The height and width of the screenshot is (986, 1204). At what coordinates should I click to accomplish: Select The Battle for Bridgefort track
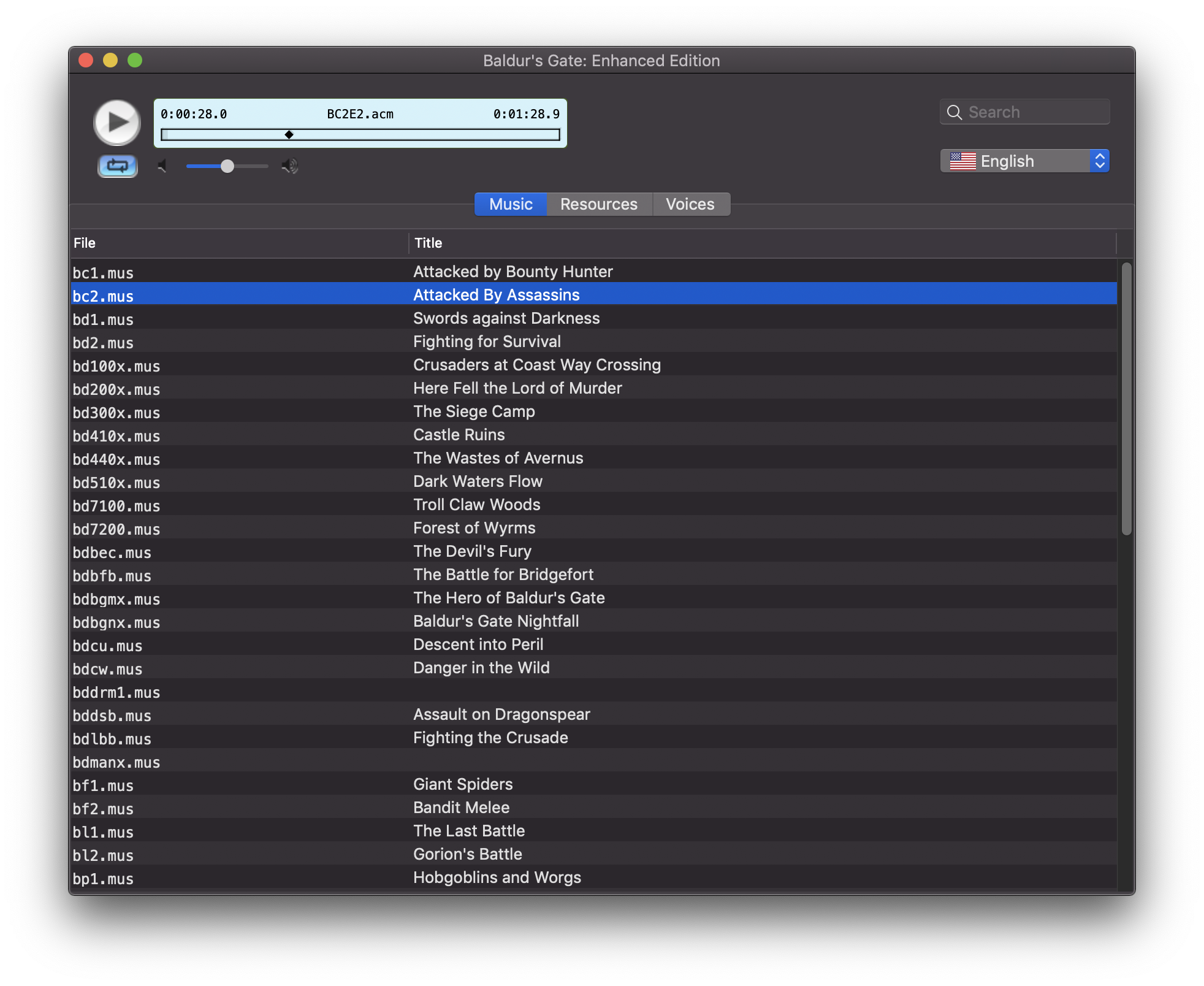coord(593,575)
